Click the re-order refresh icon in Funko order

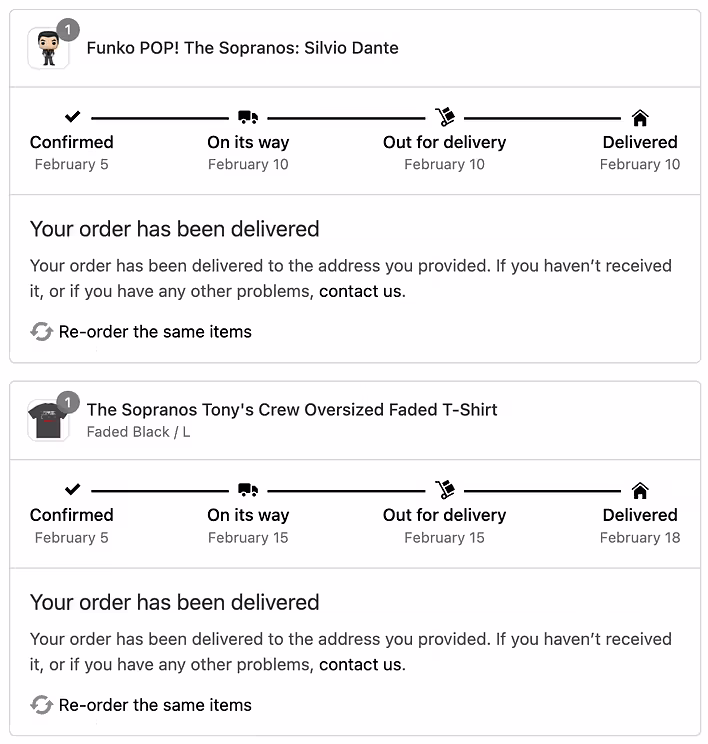coord(41,332)
